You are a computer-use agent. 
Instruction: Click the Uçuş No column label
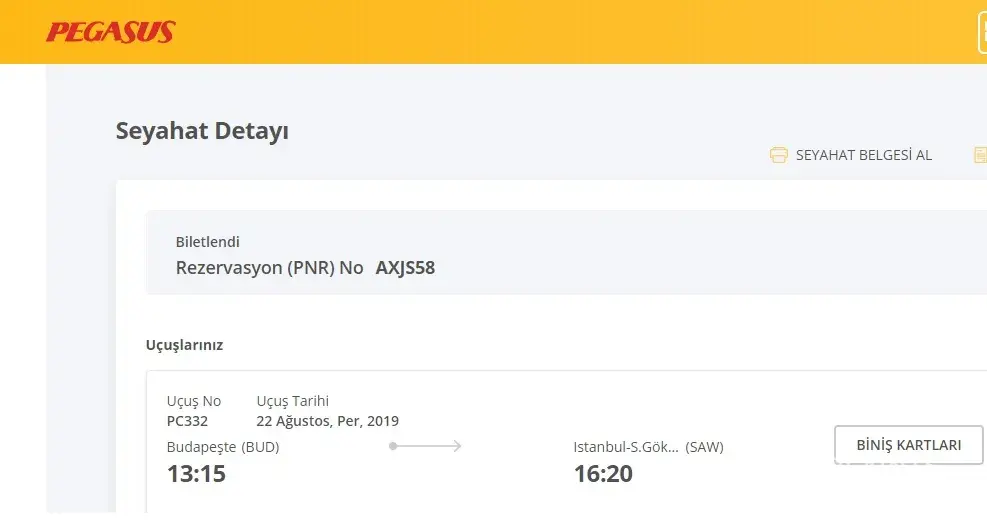(x=194, y=401)
